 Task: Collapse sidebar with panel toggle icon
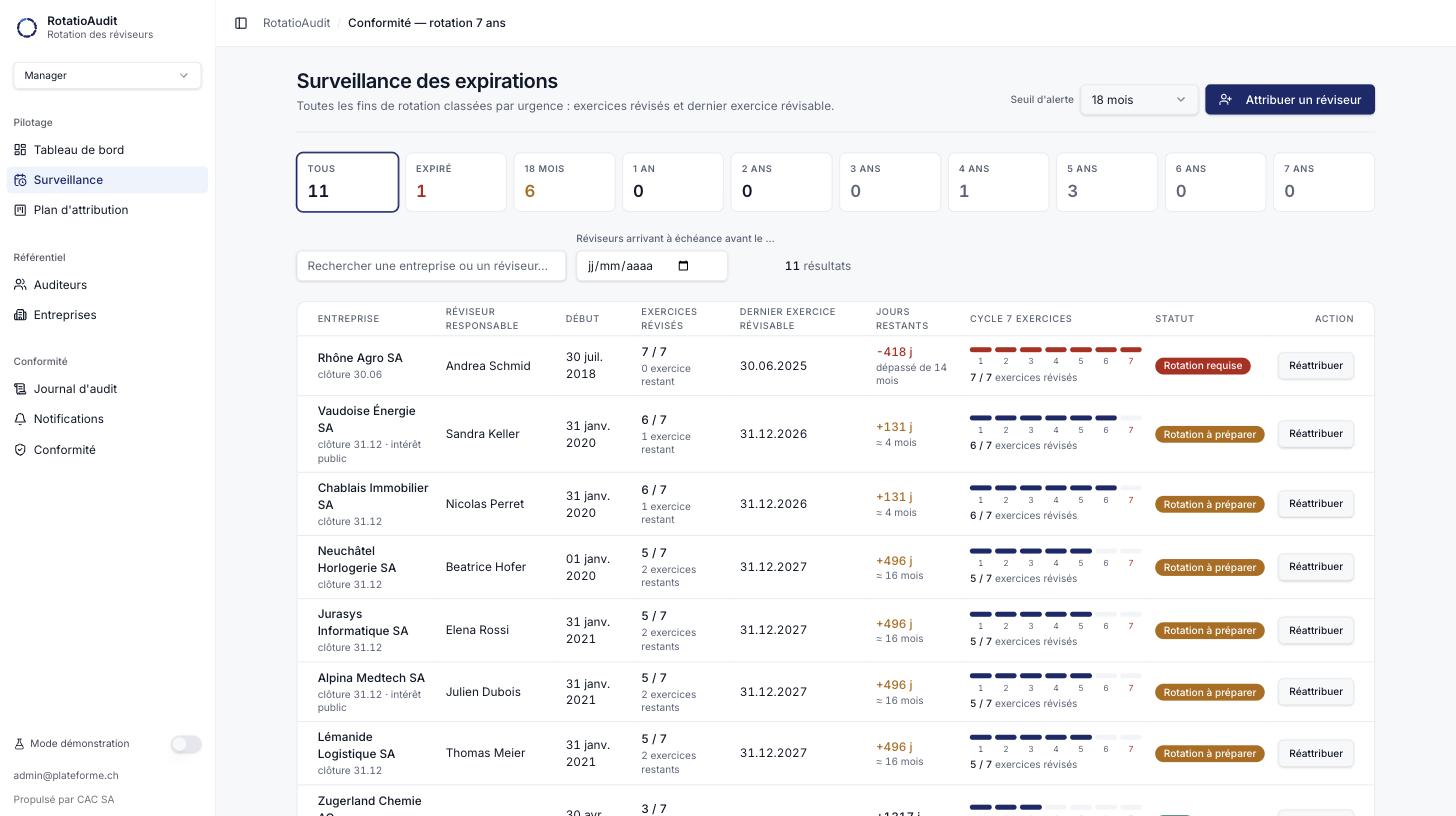(241, 23)
